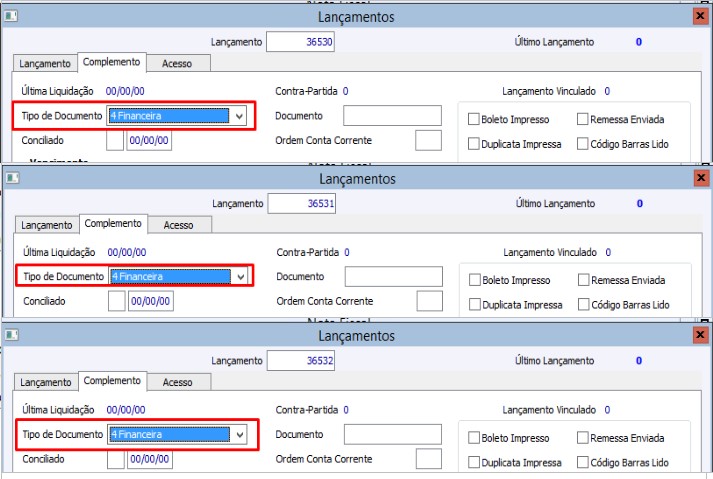Open Tipo de Documento dropdown for Lançamento 36531
Image resolution: width=713 pixels, height=479 pixels.
[238, 276]
